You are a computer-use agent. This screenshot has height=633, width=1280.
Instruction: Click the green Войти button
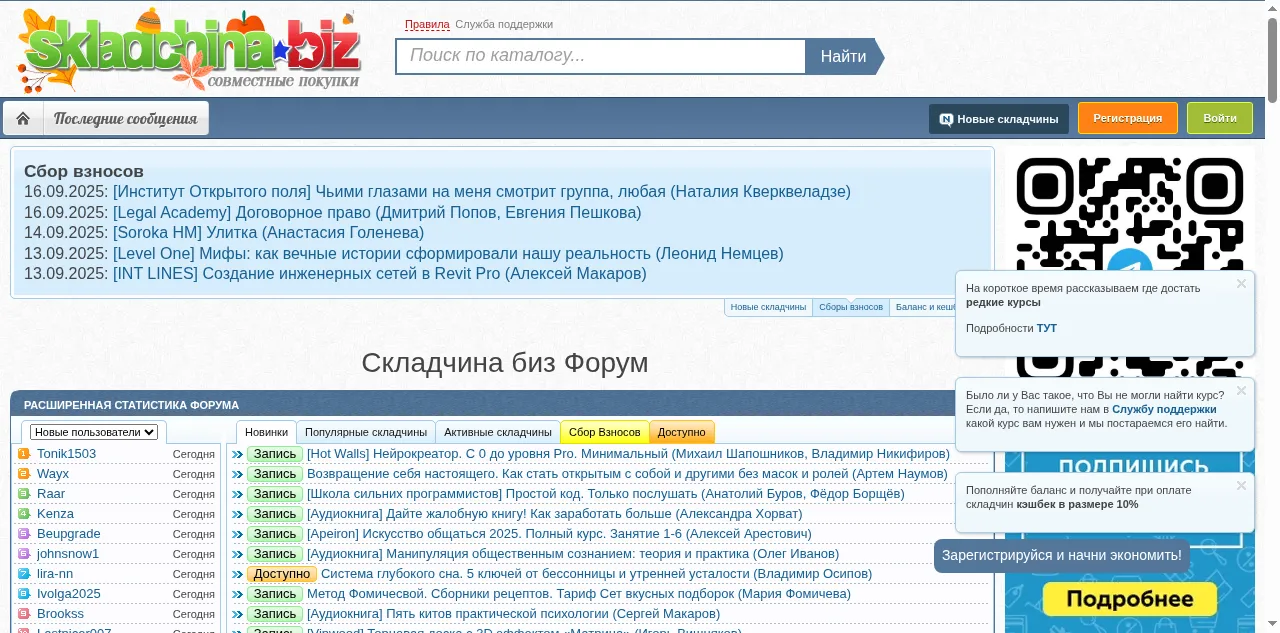click(x=1220, y=118)
